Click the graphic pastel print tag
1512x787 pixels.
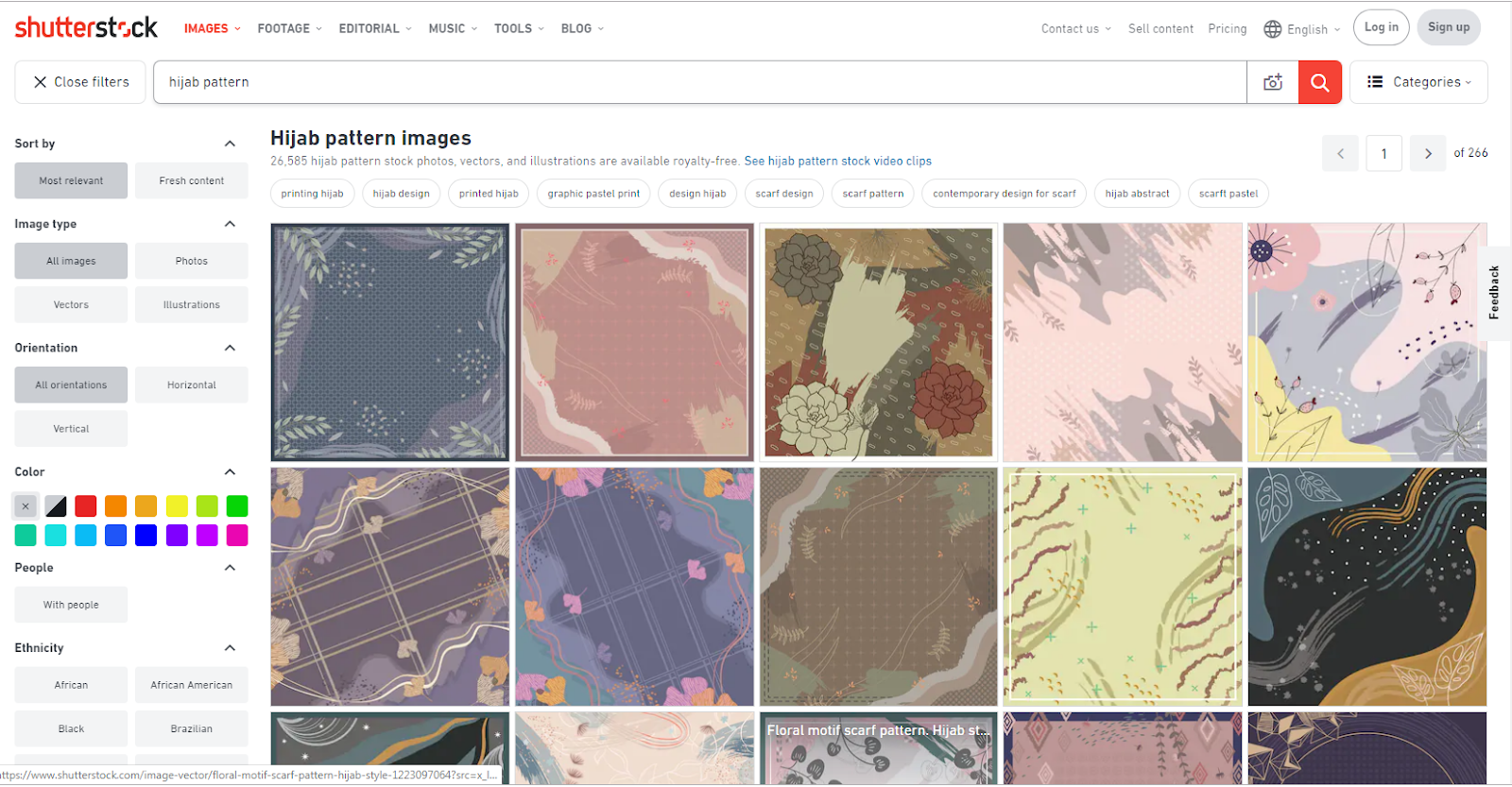[593, 193]
